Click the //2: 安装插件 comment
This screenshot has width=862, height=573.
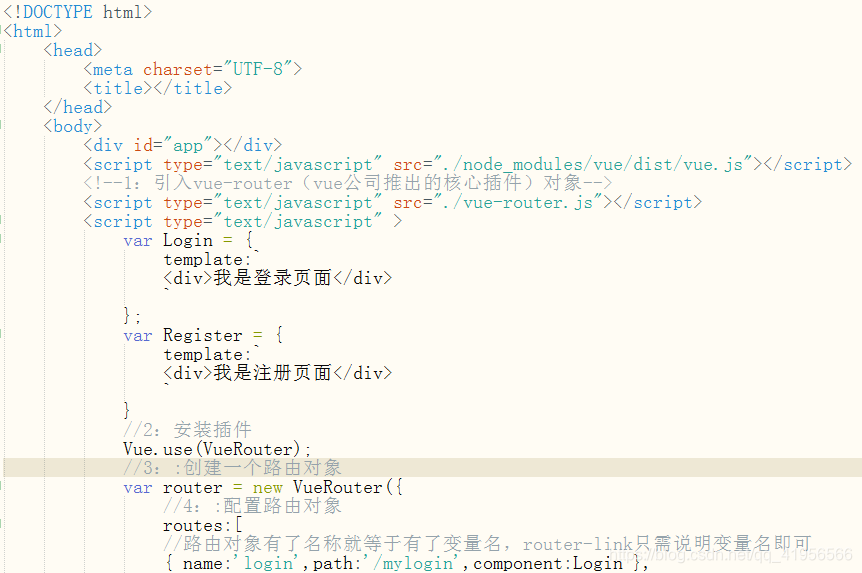point(187,429)
